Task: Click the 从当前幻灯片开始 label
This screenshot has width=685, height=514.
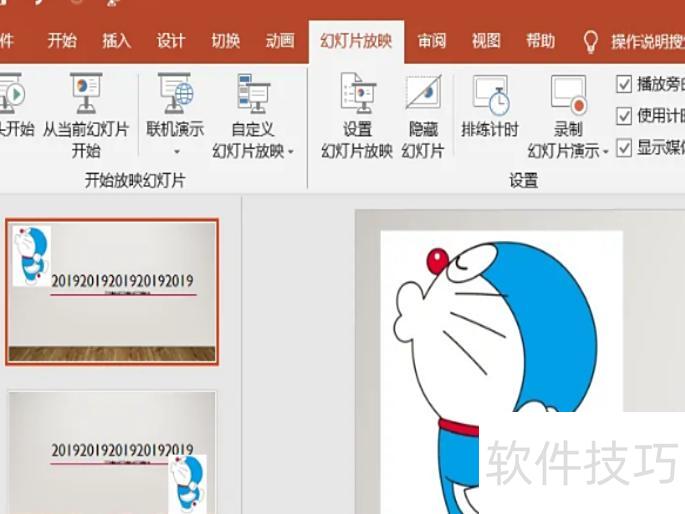Action: 86,140
